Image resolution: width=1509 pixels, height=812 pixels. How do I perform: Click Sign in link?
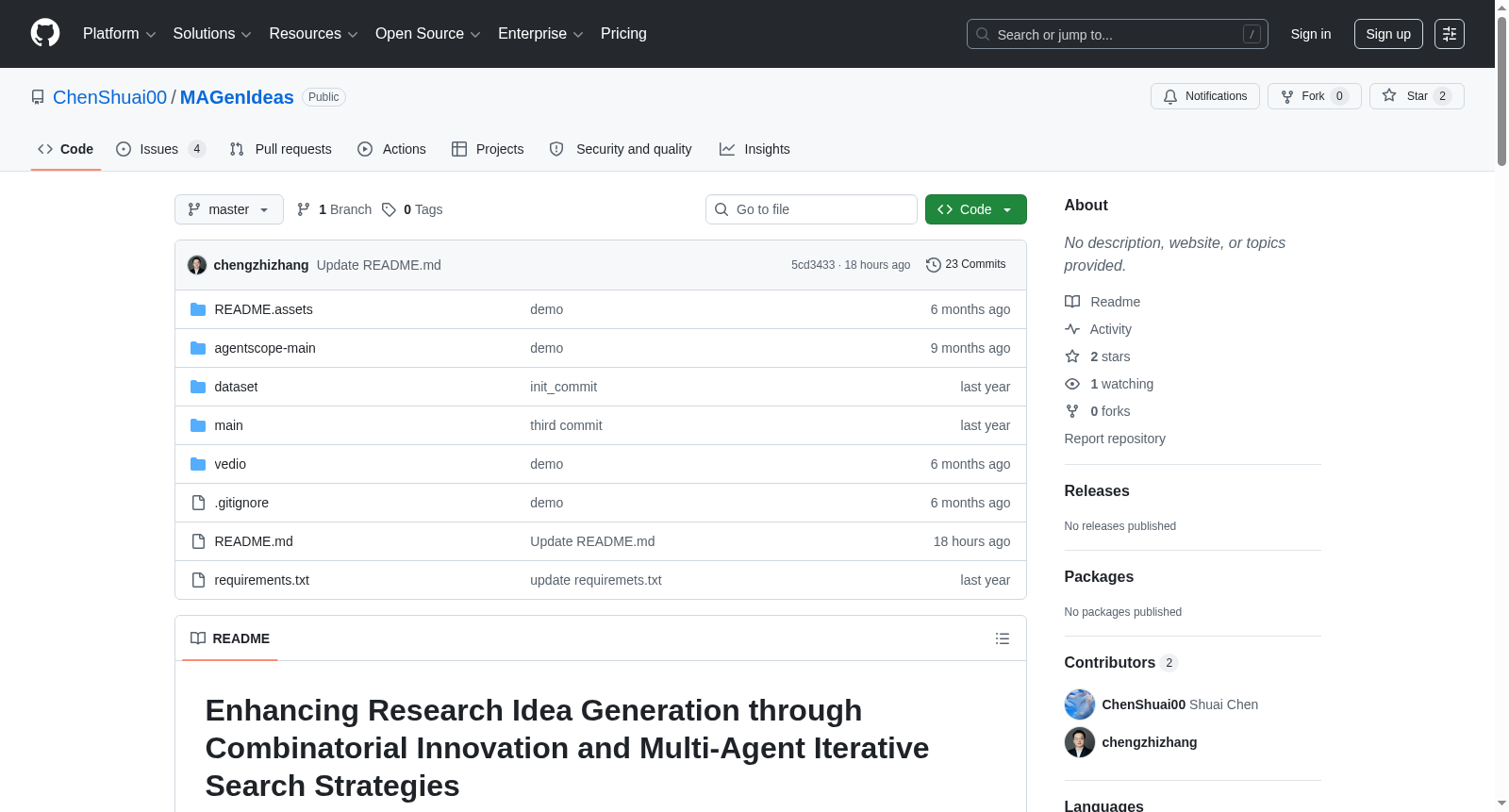(1311, 34)
